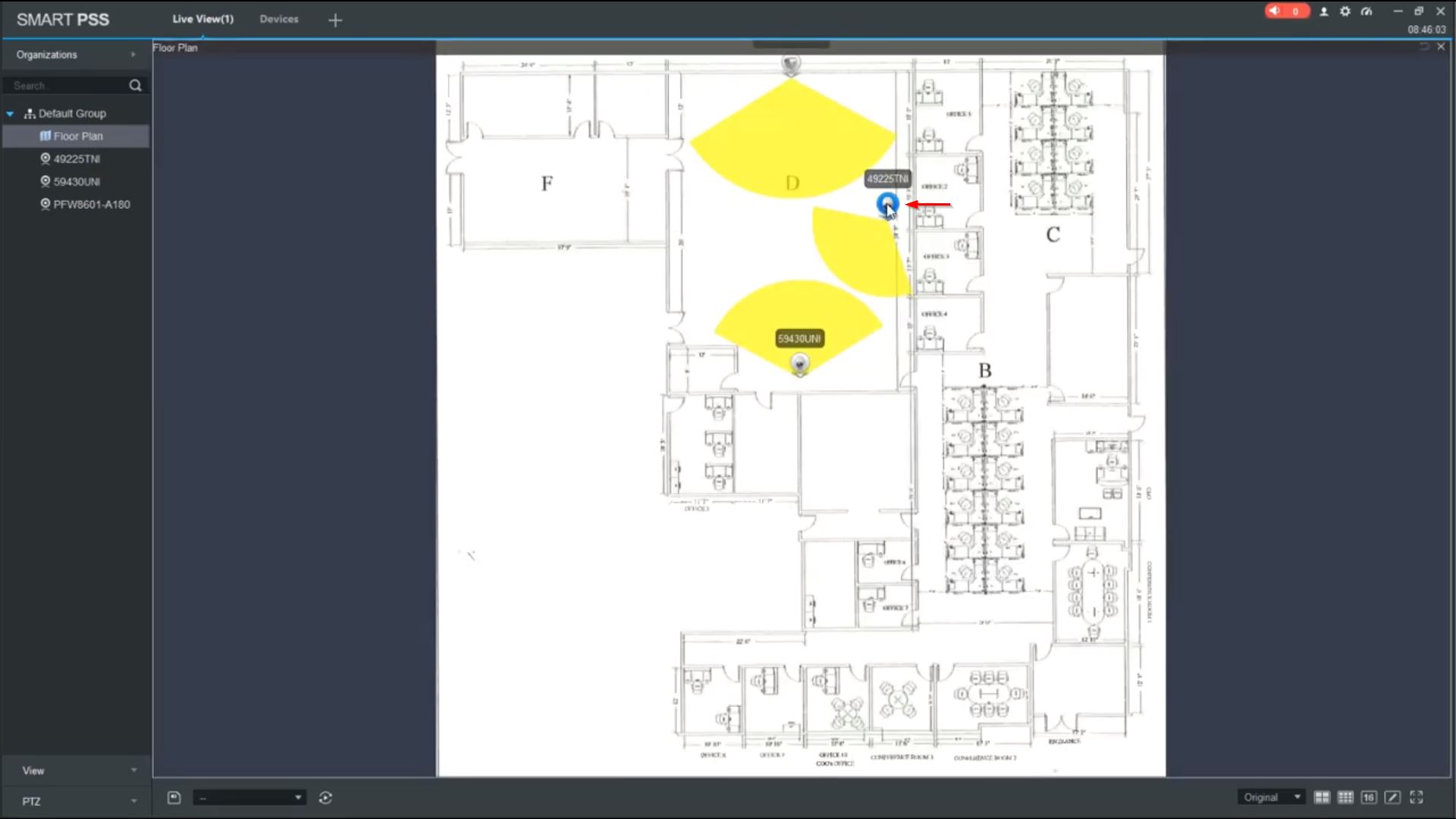Click the save view icon
This screenshot has width=1456, height=819.
tap(174, 797)
